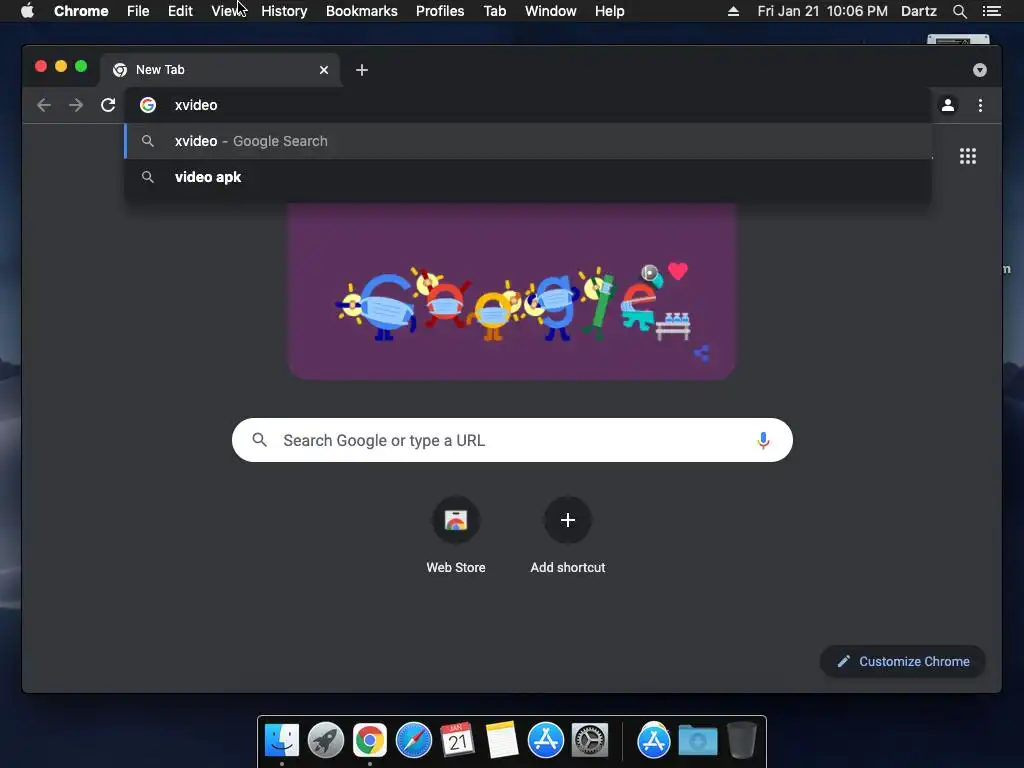
Task: Open Spotlight search in the menu bar
Action: (959, 11)
